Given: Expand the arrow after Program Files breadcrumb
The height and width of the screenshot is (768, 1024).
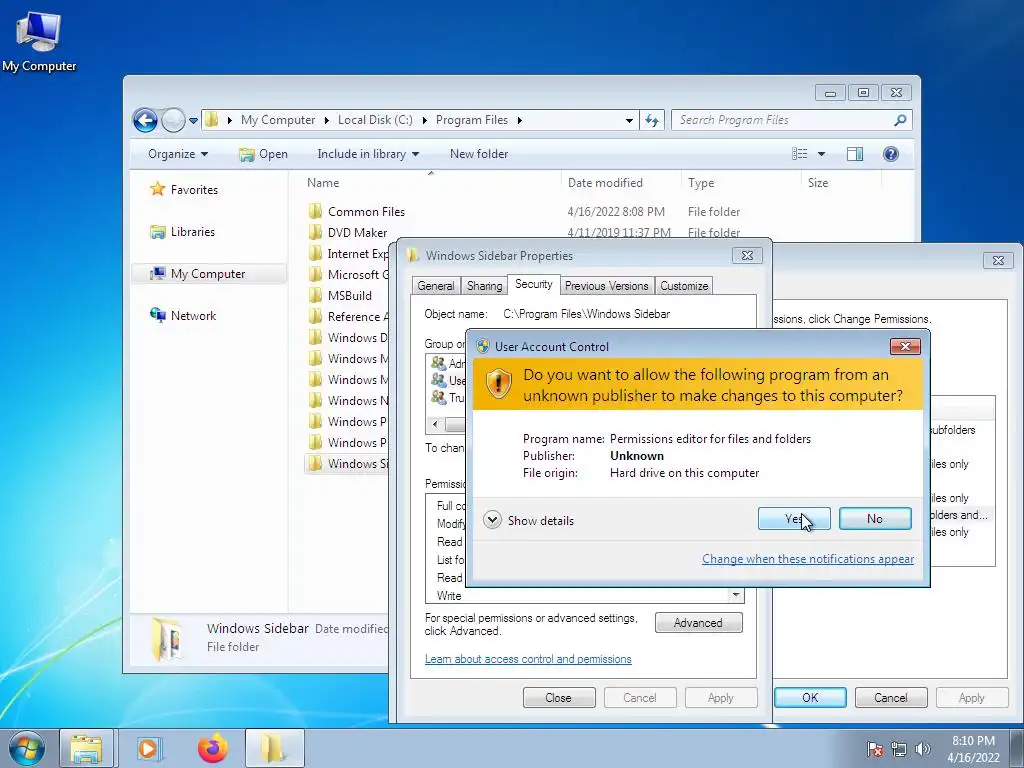Looking at the screenshot, I should 520,120.
